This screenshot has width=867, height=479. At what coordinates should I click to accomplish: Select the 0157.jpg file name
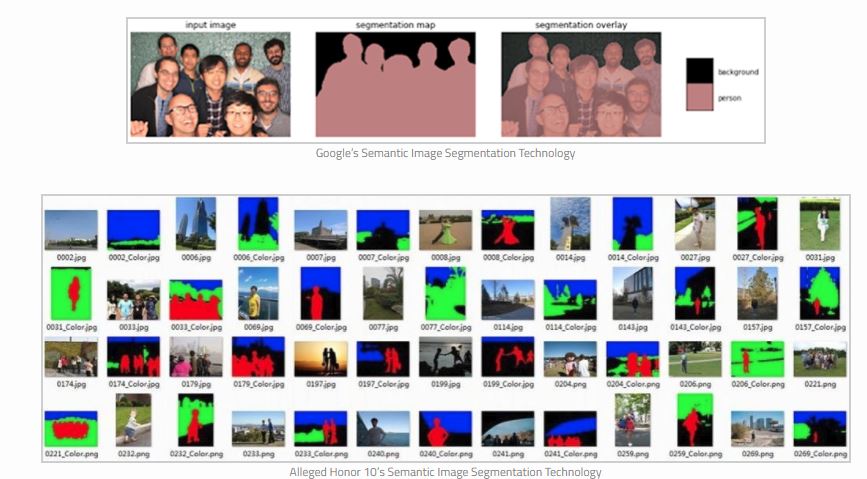click(x=758, y=327)
